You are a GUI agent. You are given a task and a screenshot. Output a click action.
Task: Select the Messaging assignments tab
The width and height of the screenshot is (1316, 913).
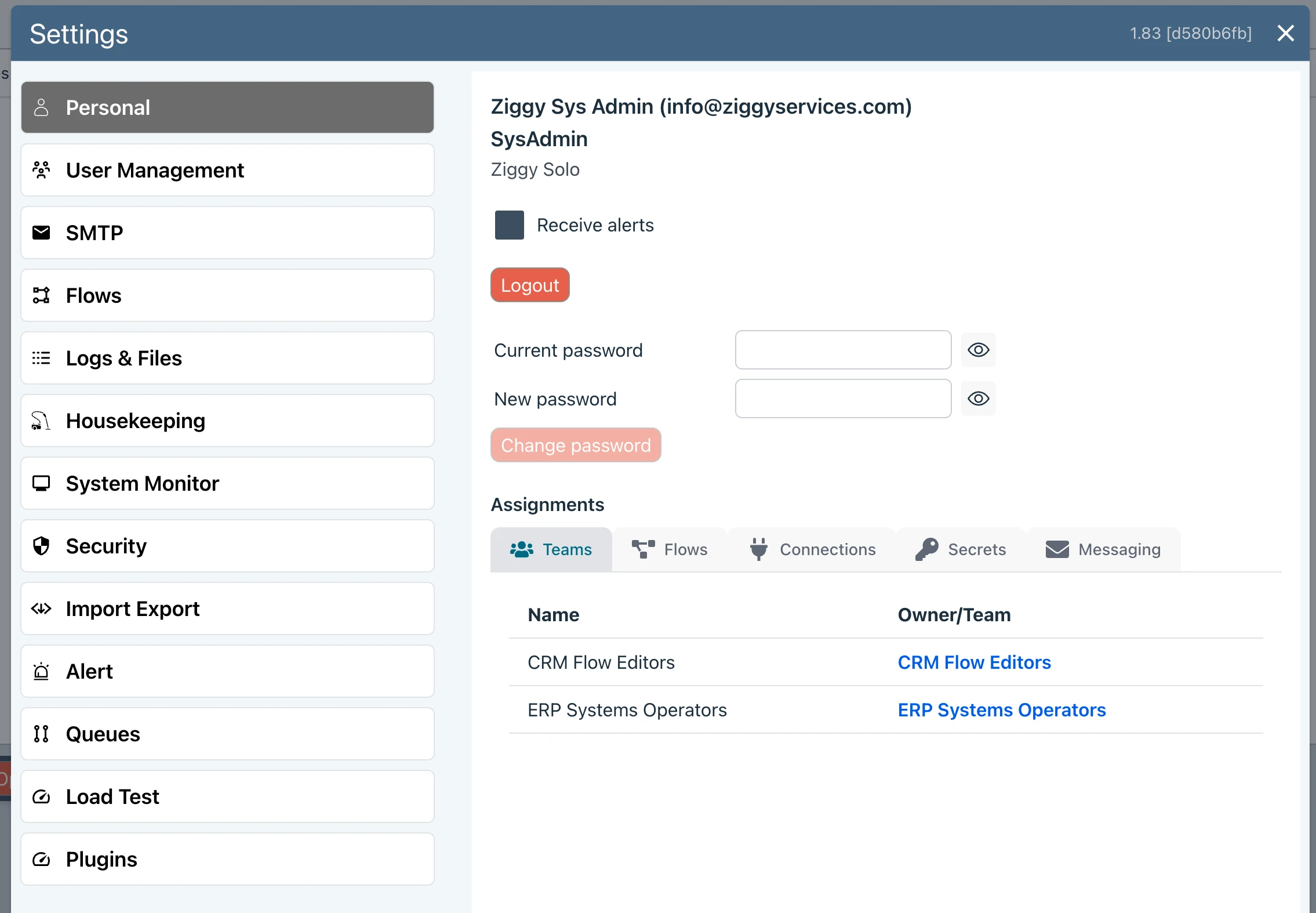tap(1103, 549)
